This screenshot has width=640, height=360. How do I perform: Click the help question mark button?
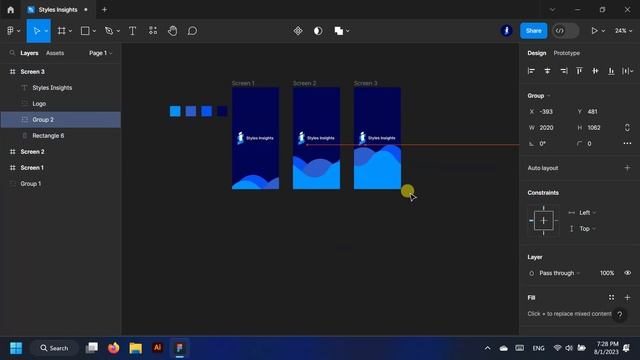[620, 314]
